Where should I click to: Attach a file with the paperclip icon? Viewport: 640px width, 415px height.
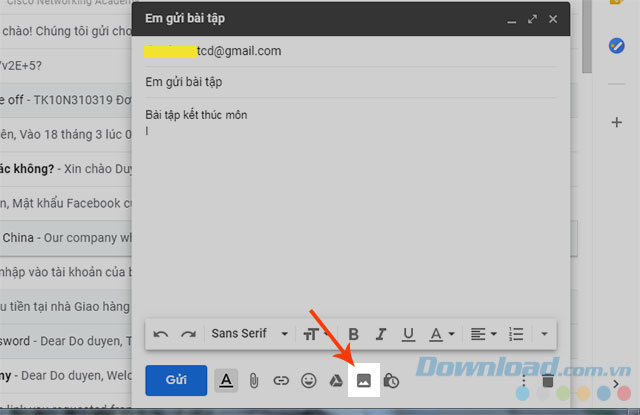click(x=254, y=380)
